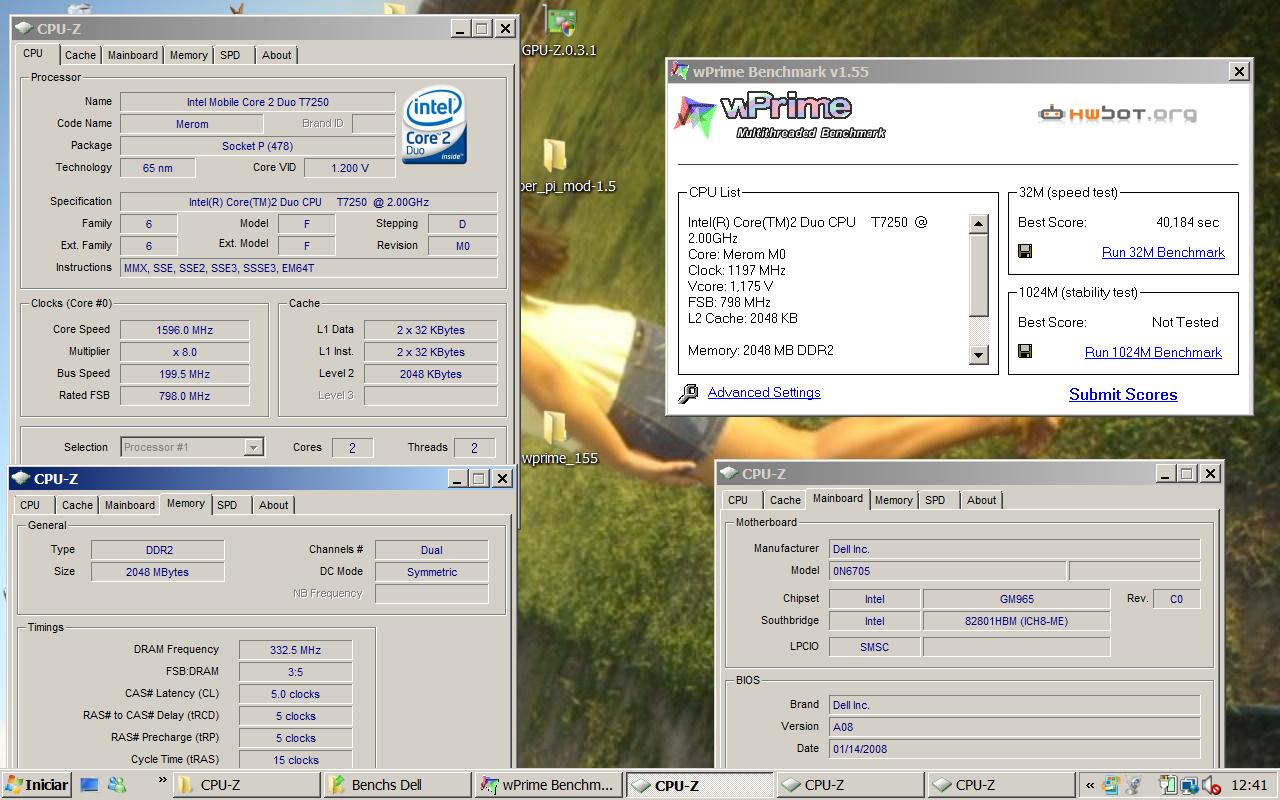Click the Bus Speed value 199.5 MHz

[184, 374]
